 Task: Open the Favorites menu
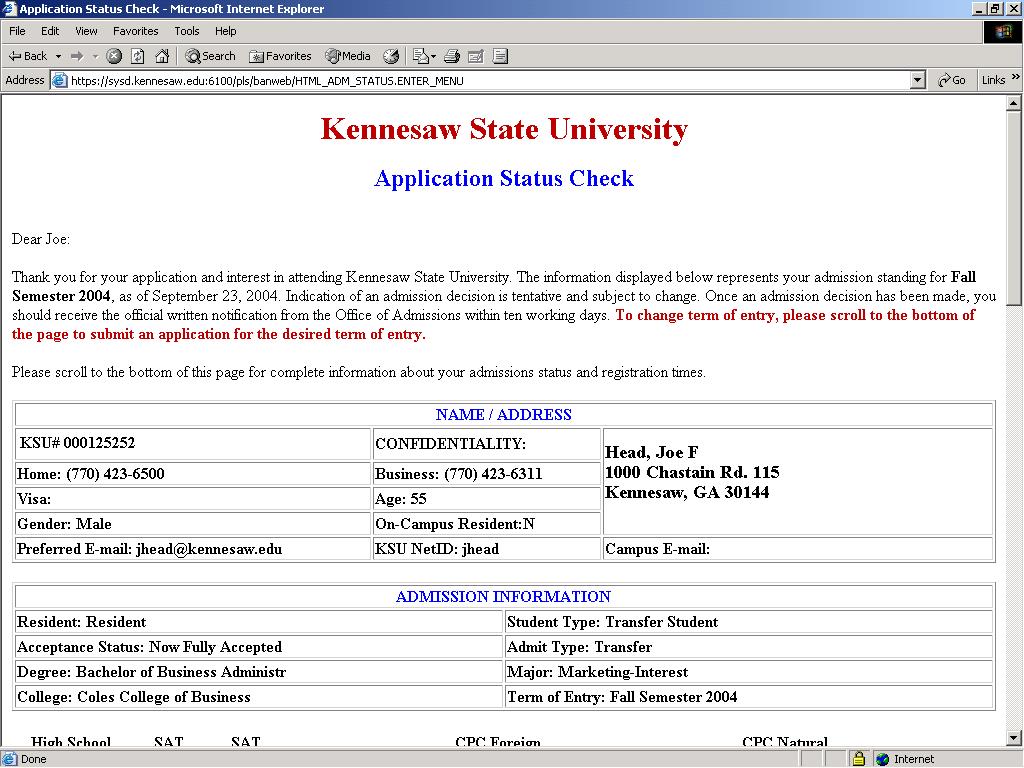tap(135, 31)
